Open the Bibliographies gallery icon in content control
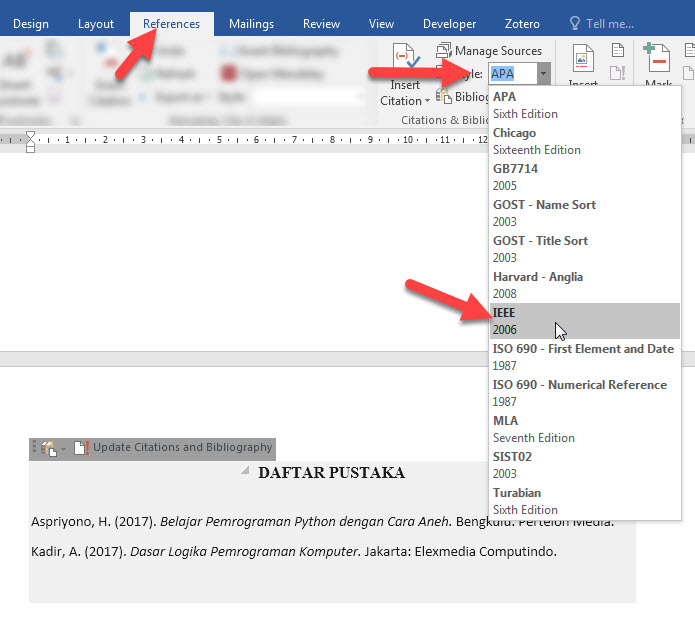This screenshot has height=631, width=695. click(49, 449)
